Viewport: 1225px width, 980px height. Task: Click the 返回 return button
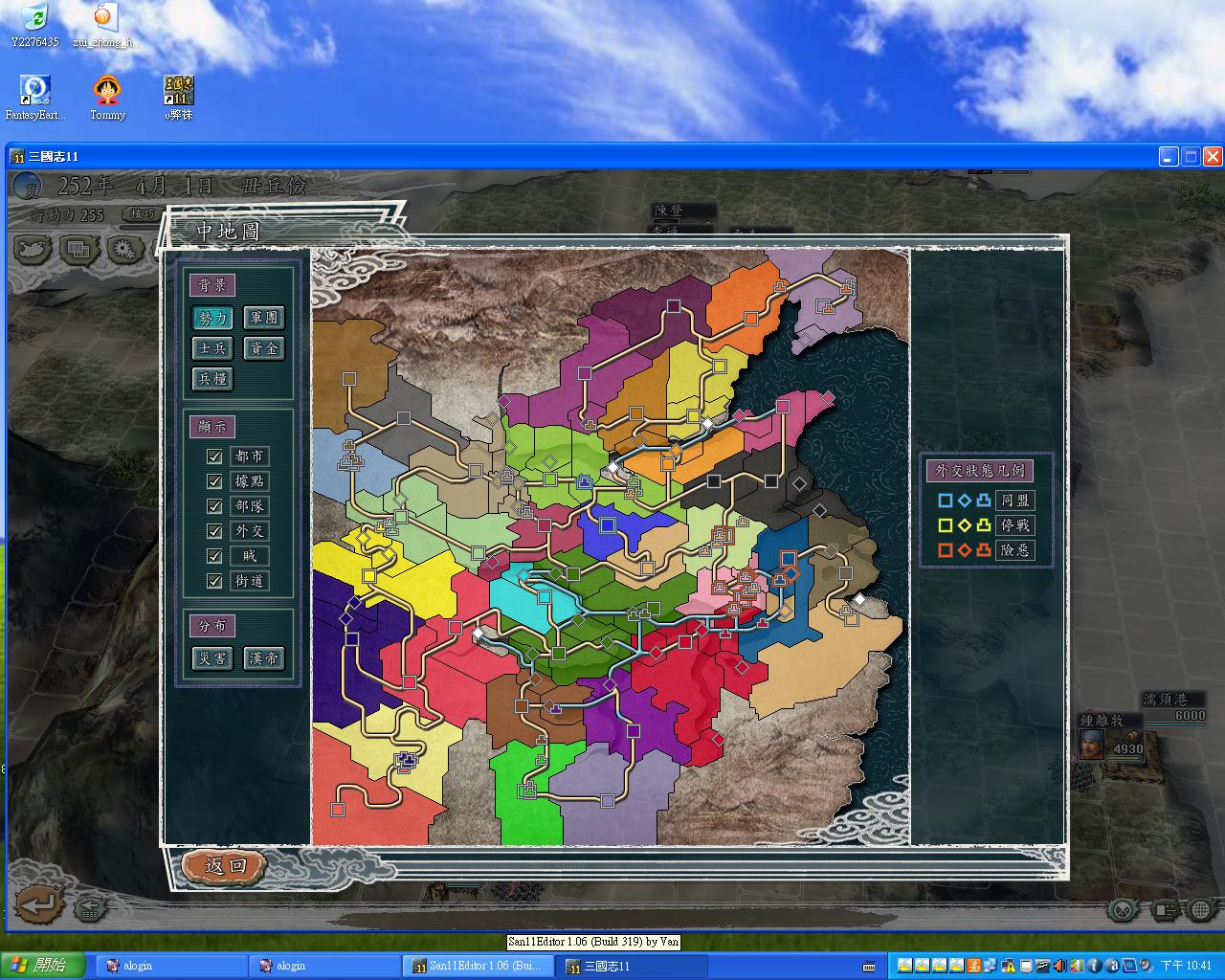click(226, 866)
